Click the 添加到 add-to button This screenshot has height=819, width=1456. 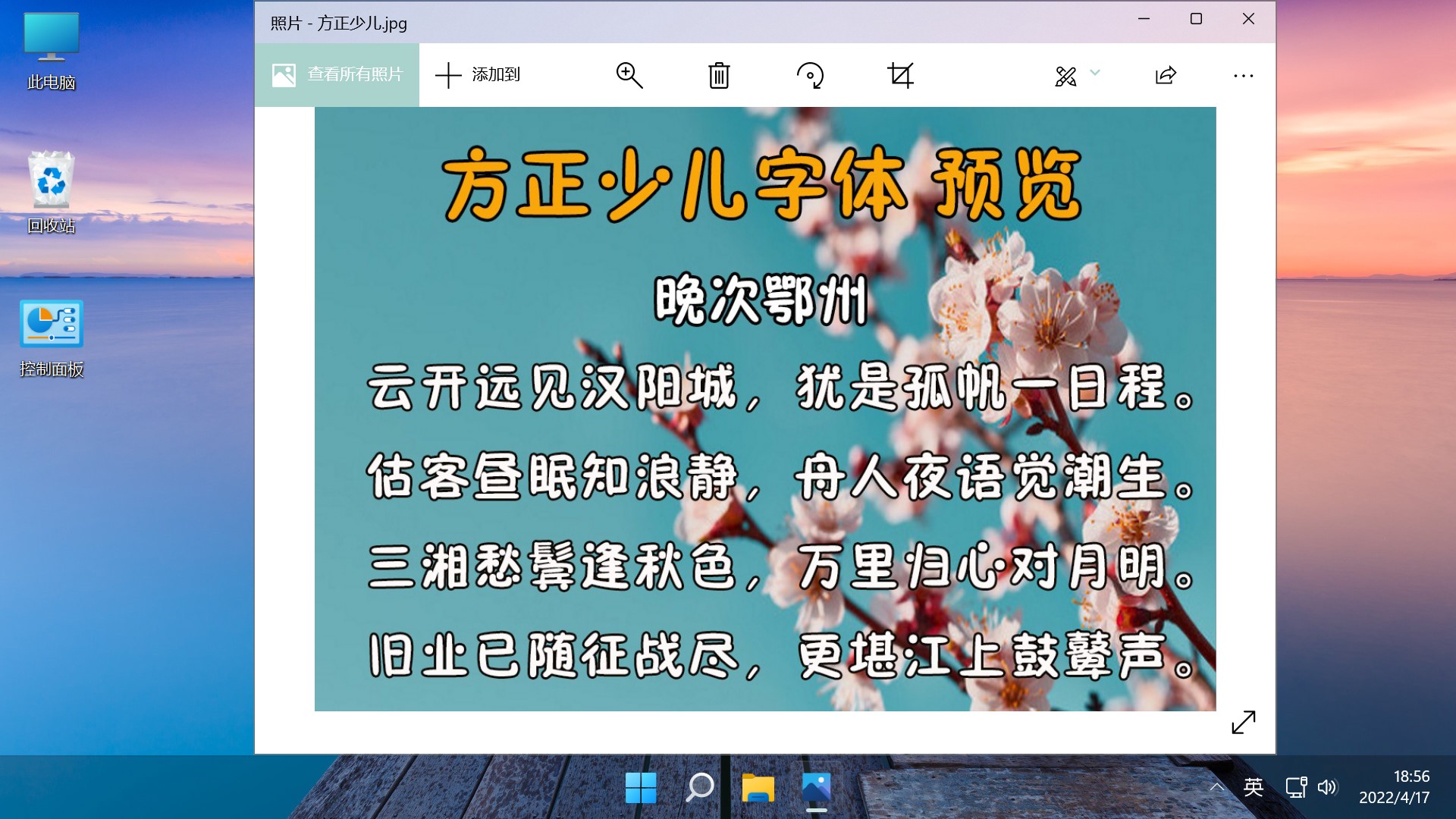click(x=478, y=74)
